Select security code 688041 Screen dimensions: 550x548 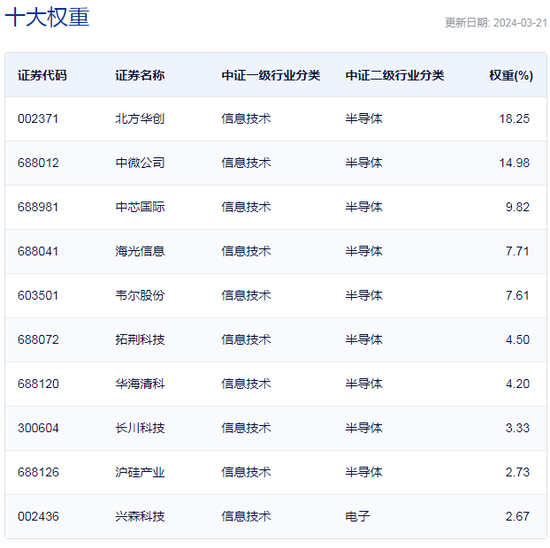click(38, 251)
